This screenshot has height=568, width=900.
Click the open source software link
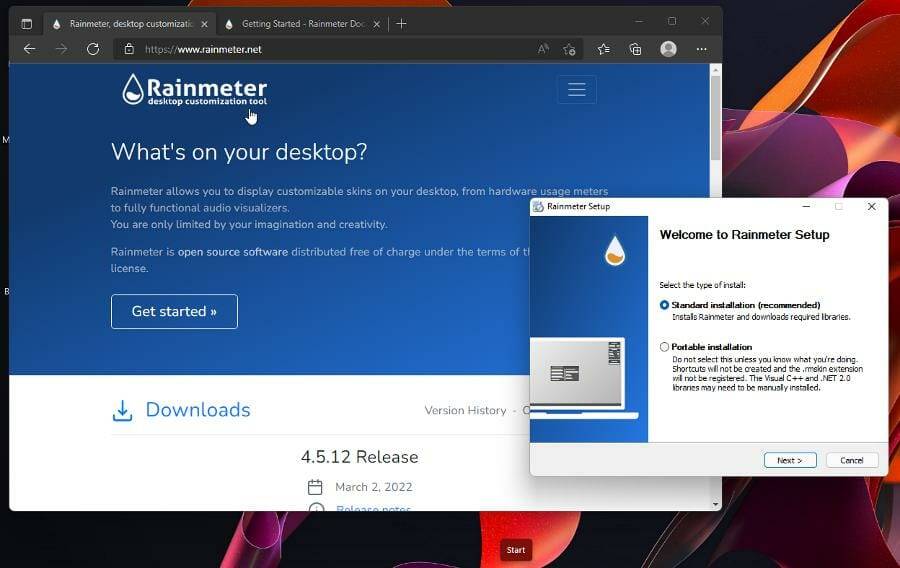coord(232,252)
